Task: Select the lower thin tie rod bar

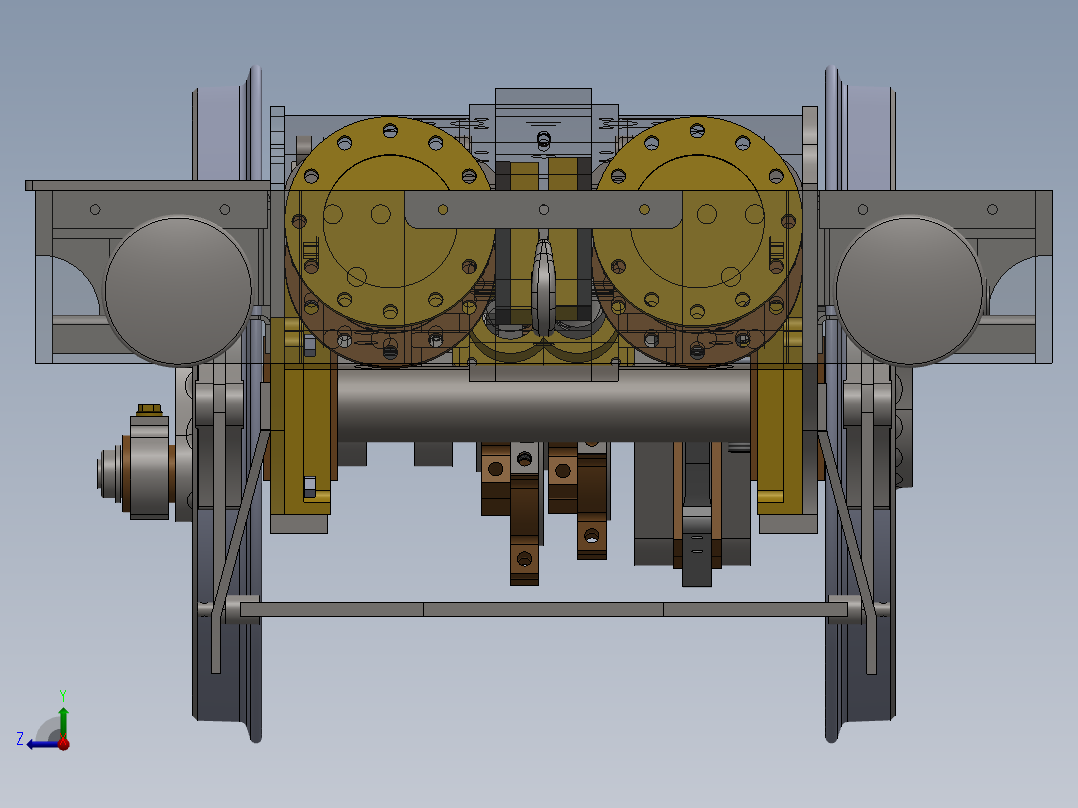Action: click(540, 607)
